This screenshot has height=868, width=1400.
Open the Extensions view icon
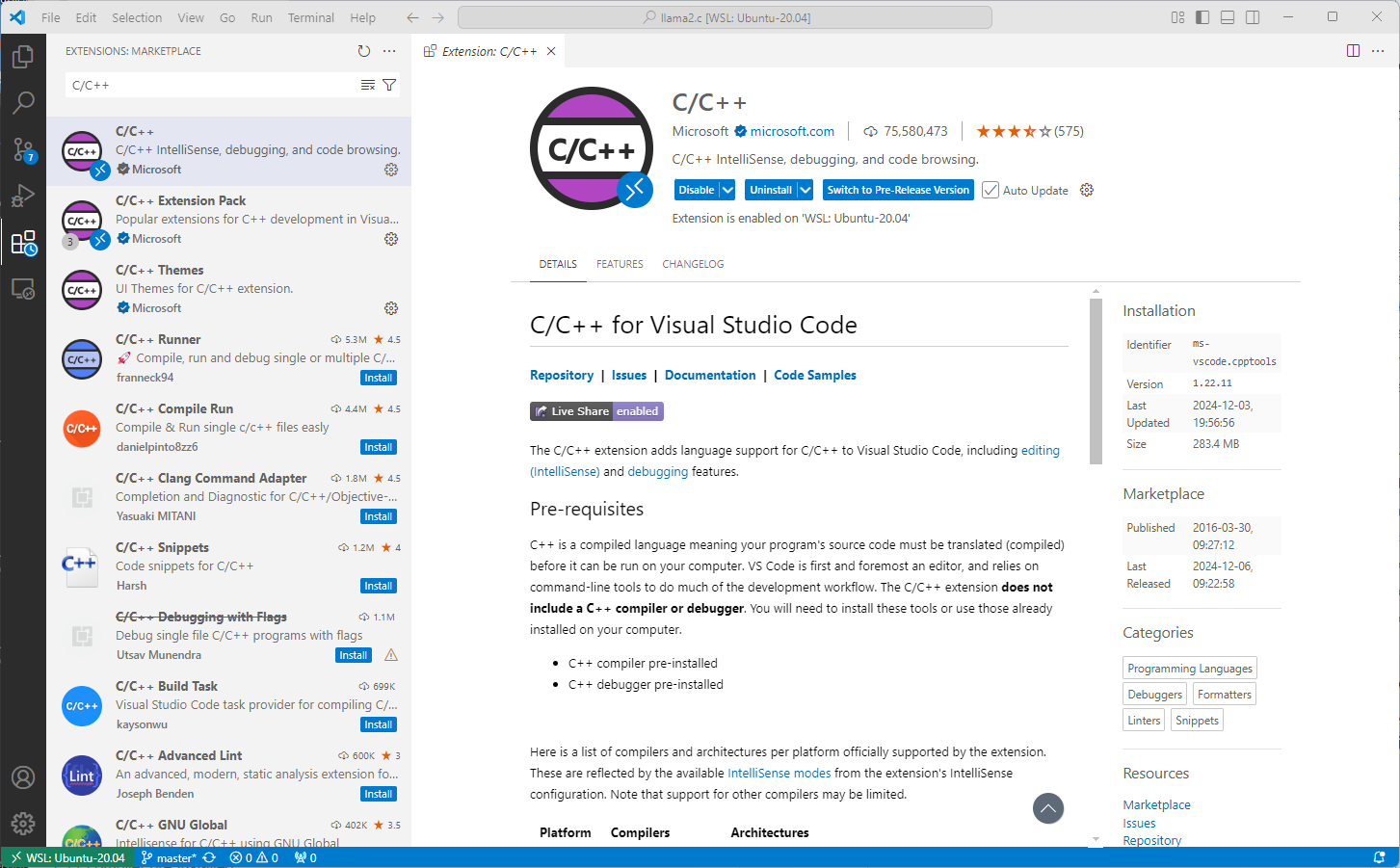coord(23,242)
